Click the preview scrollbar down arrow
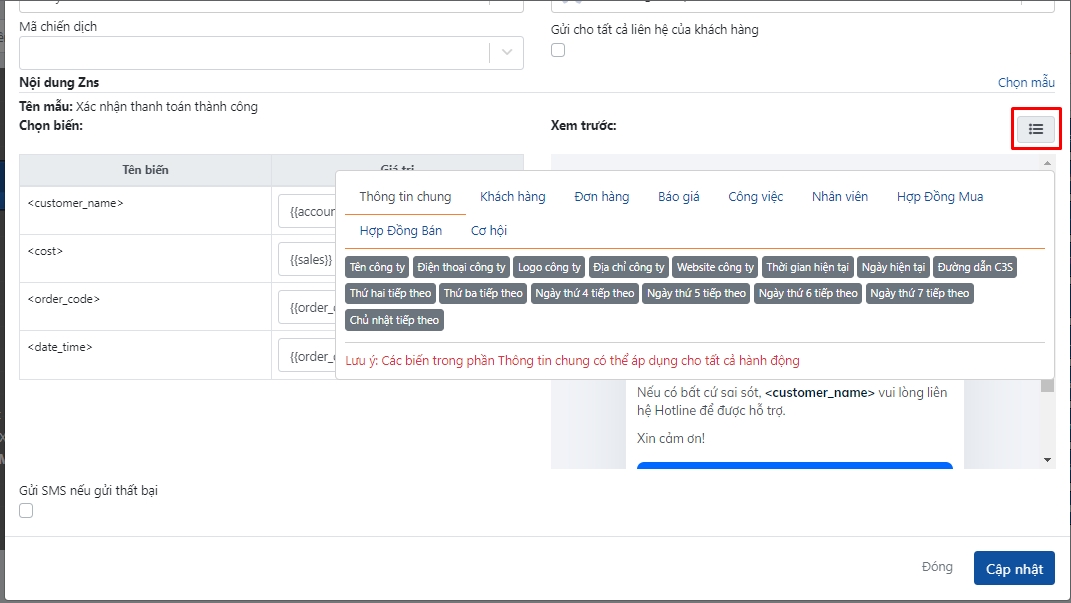 pyautogui.click(x=1047, y=459)
